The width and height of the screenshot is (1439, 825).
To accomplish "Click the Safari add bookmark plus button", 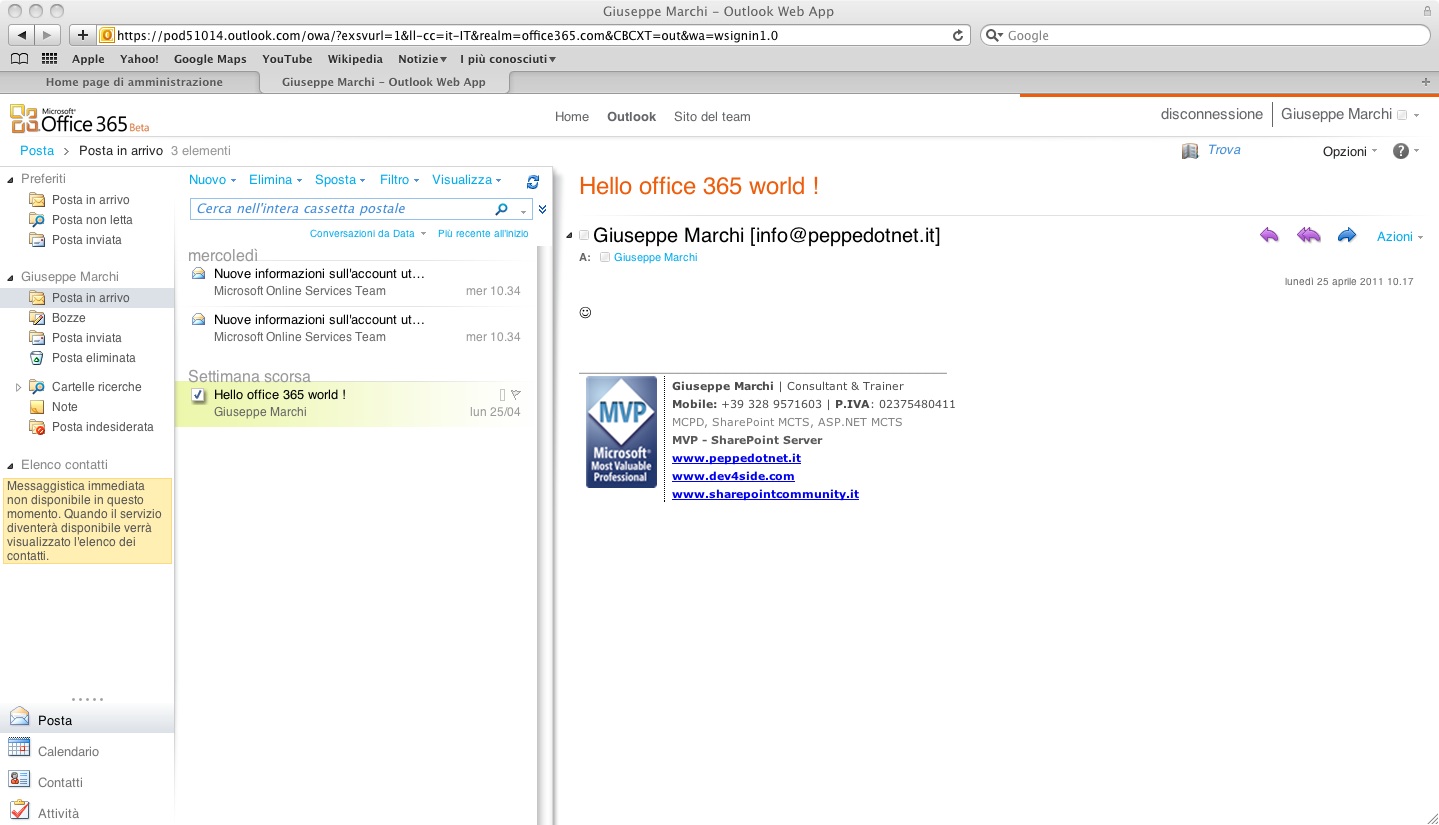I will [83, 35].
